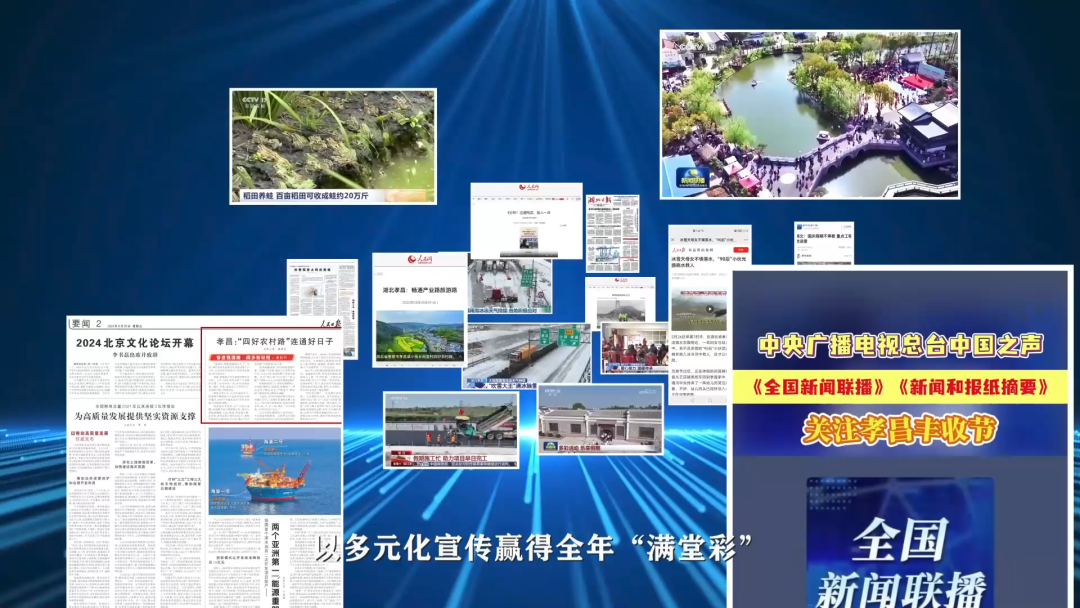Click the caption 假期施工忙 助力项目早日完工
The image size is (1080, 608).
tap(450, 458)
